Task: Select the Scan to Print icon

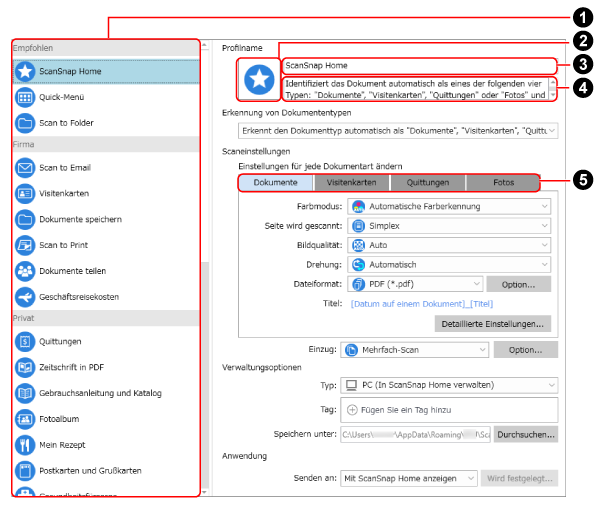Action: click(x=25, y=245)
